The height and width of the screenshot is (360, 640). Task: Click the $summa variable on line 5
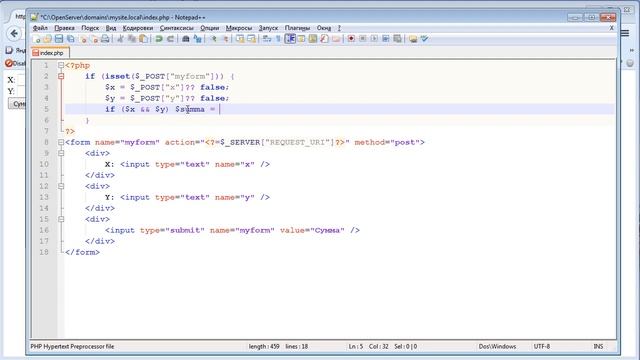click(x=190, y=109)
